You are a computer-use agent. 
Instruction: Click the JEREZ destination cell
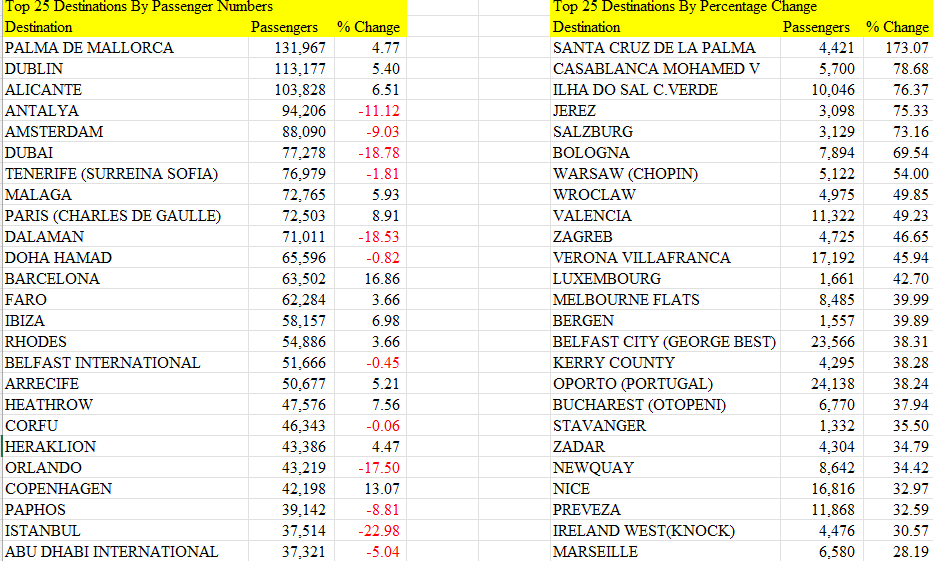665,111
